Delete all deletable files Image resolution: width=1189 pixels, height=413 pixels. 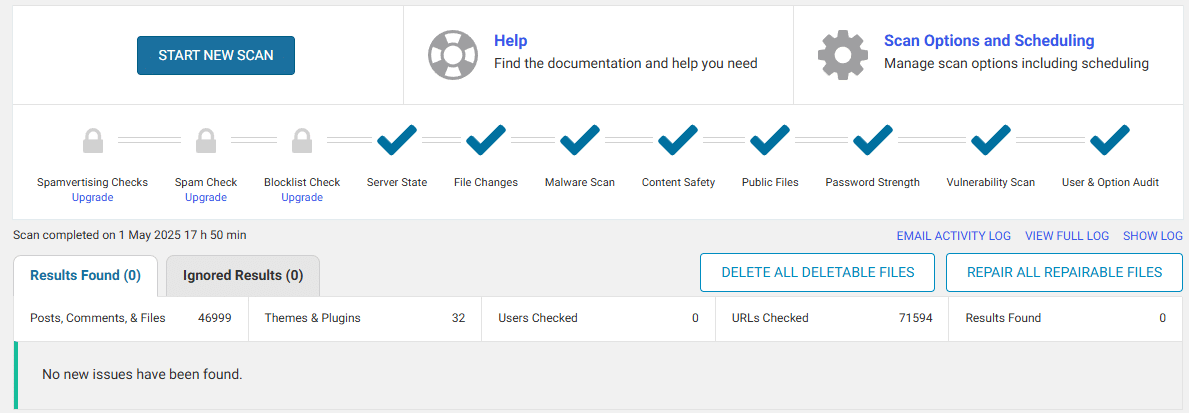[818, 273]
